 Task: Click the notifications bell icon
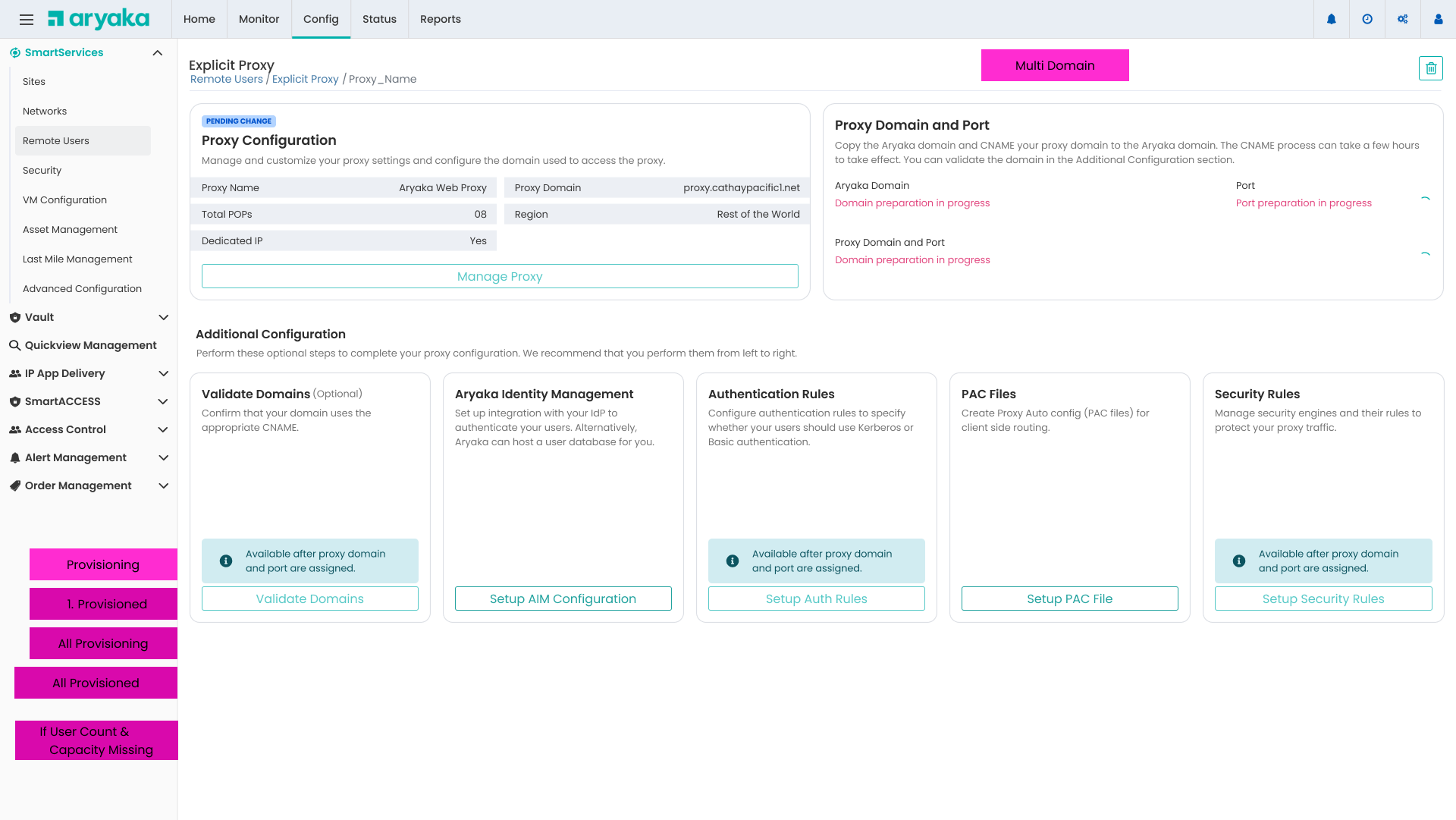1332,20
